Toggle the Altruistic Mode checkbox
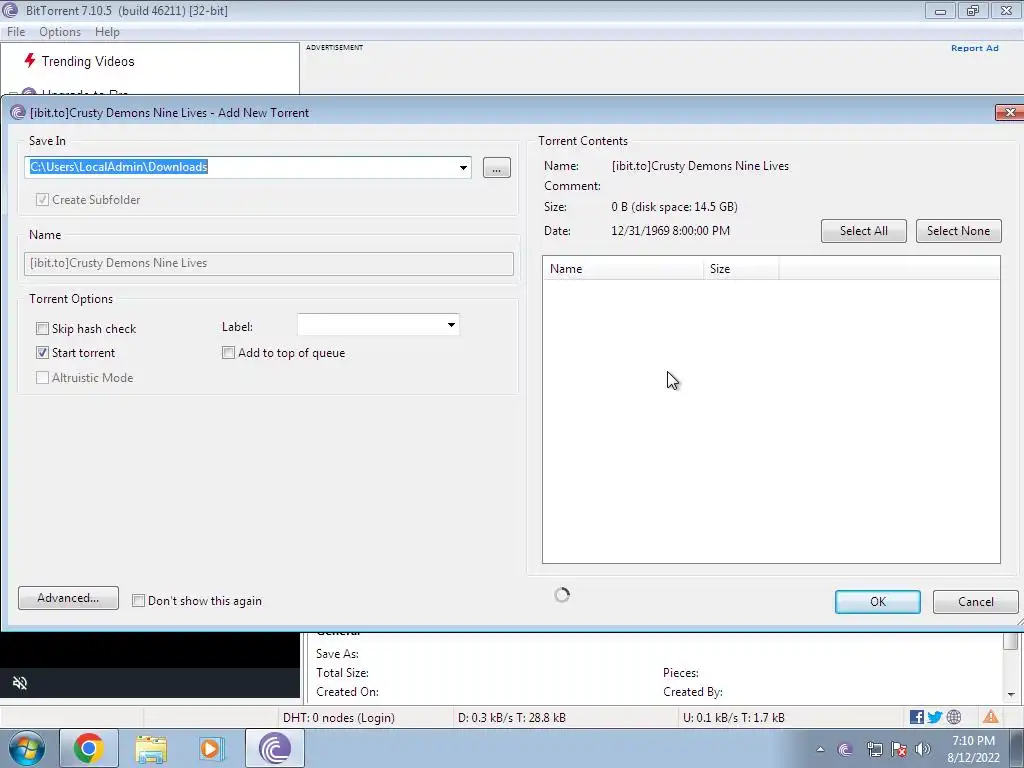 pos(42,377)
